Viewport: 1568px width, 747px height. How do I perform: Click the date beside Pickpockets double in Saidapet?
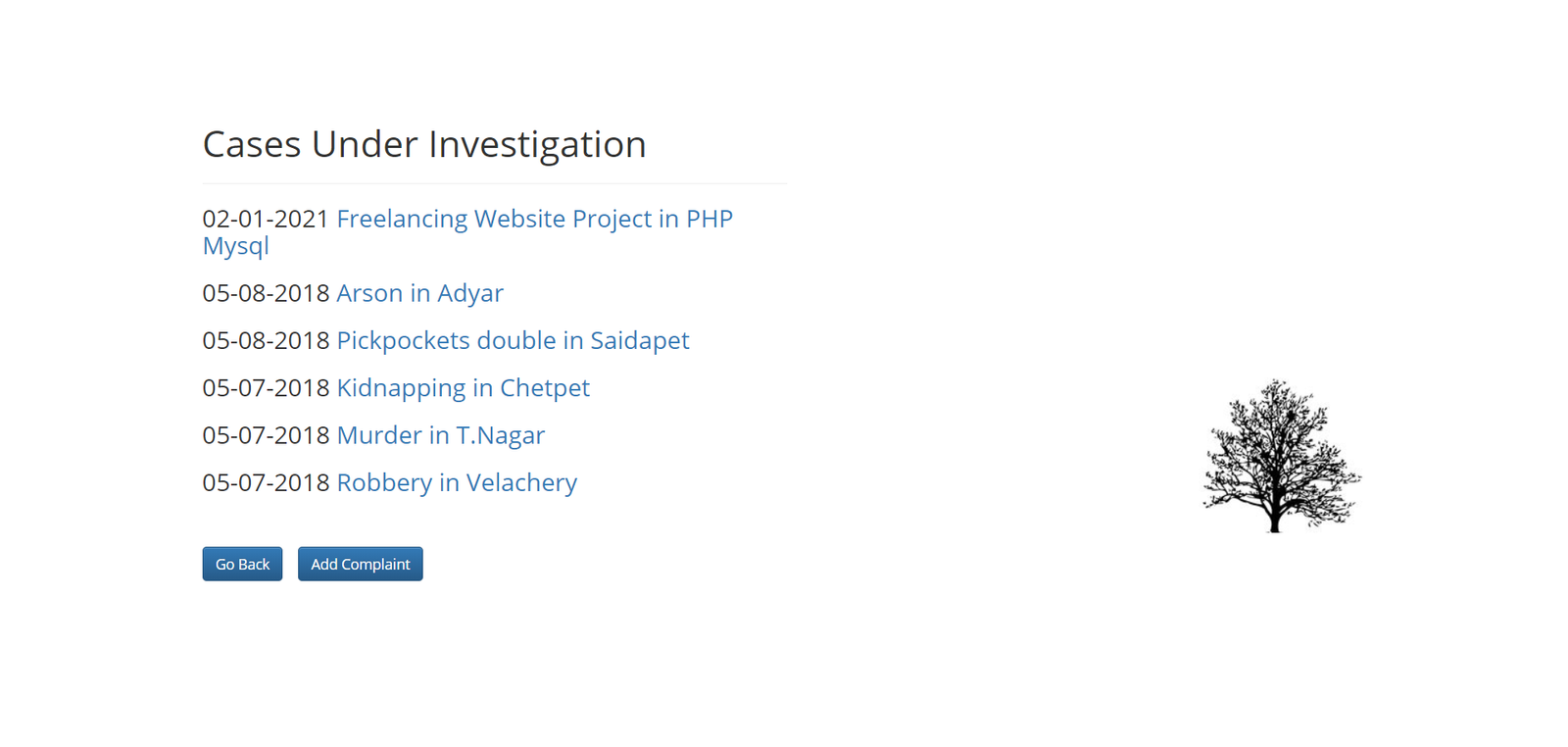[266, 340]
